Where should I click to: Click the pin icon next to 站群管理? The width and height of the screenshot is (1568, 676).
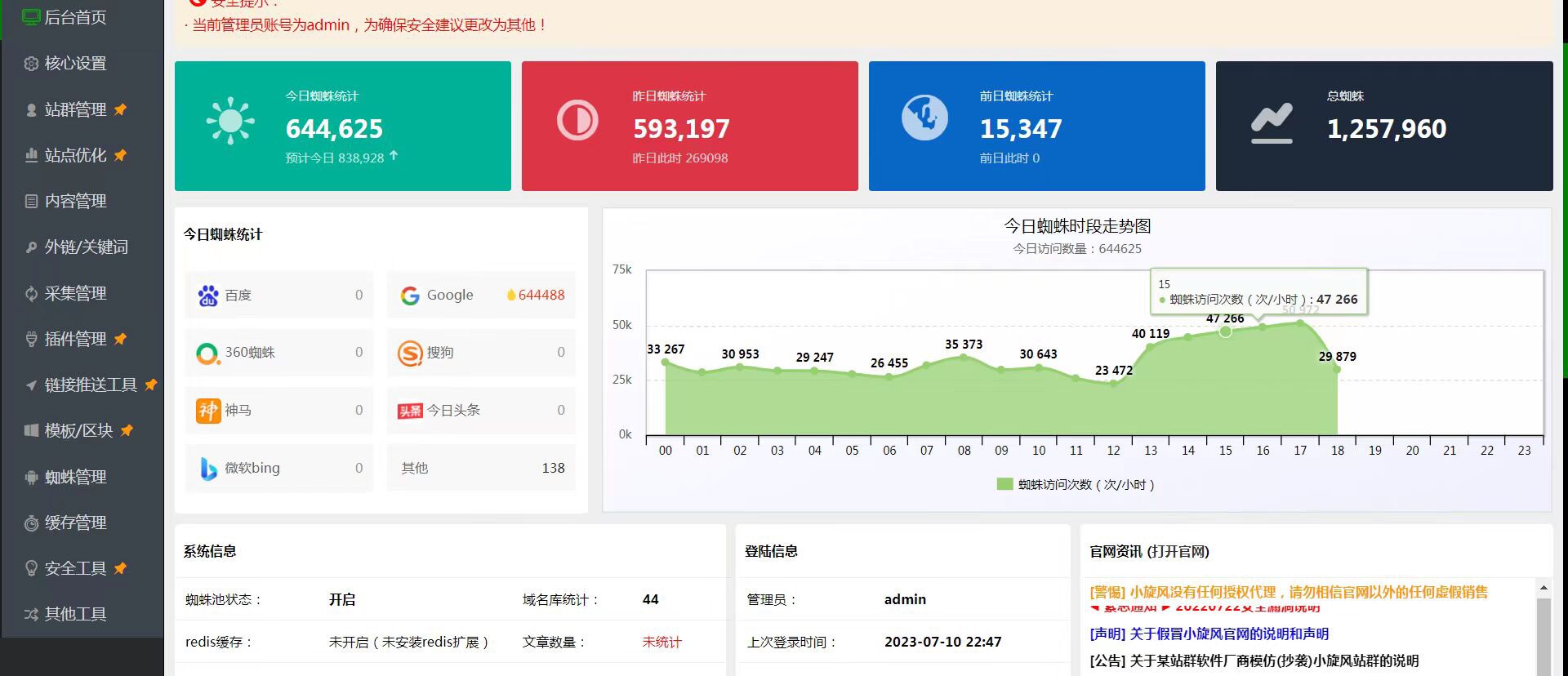coord(120,109)
